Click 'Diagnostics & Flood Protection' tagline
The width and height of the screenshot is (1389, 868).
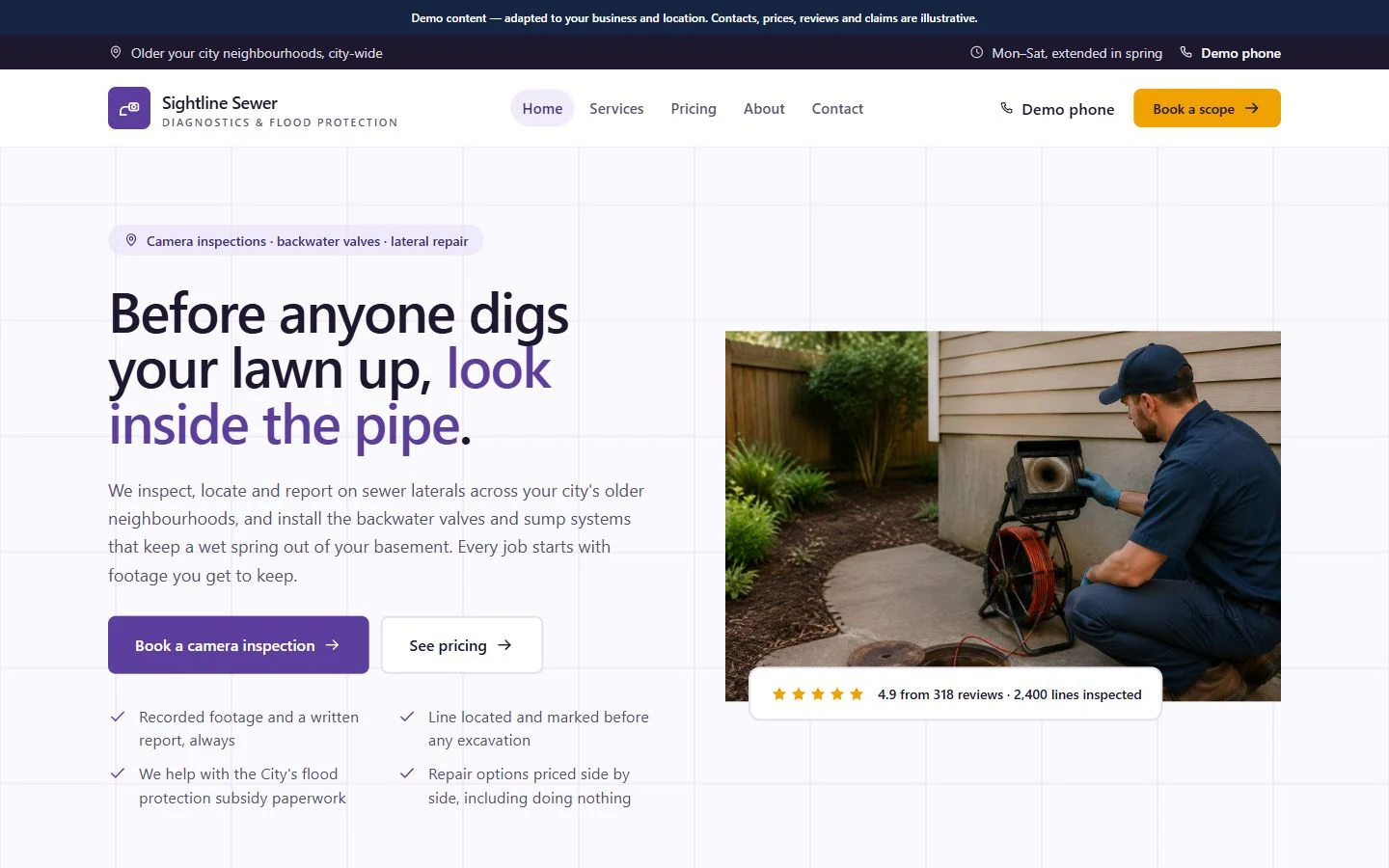point(280,122)
